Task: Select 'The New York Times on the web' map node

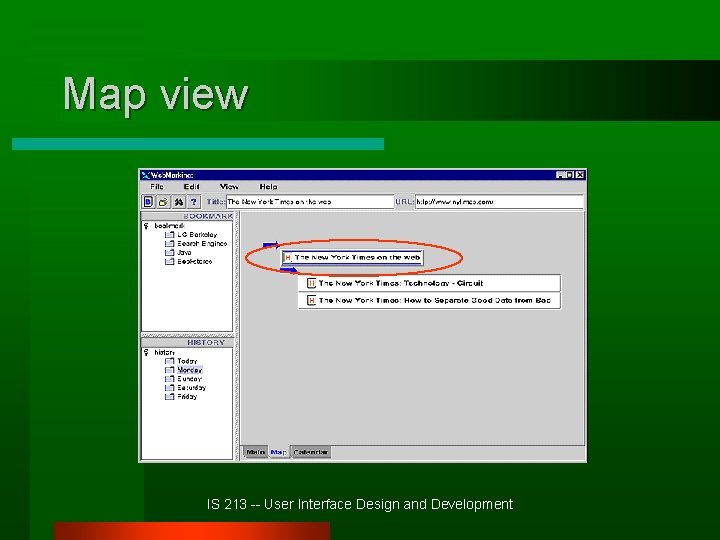Action: 353,258
